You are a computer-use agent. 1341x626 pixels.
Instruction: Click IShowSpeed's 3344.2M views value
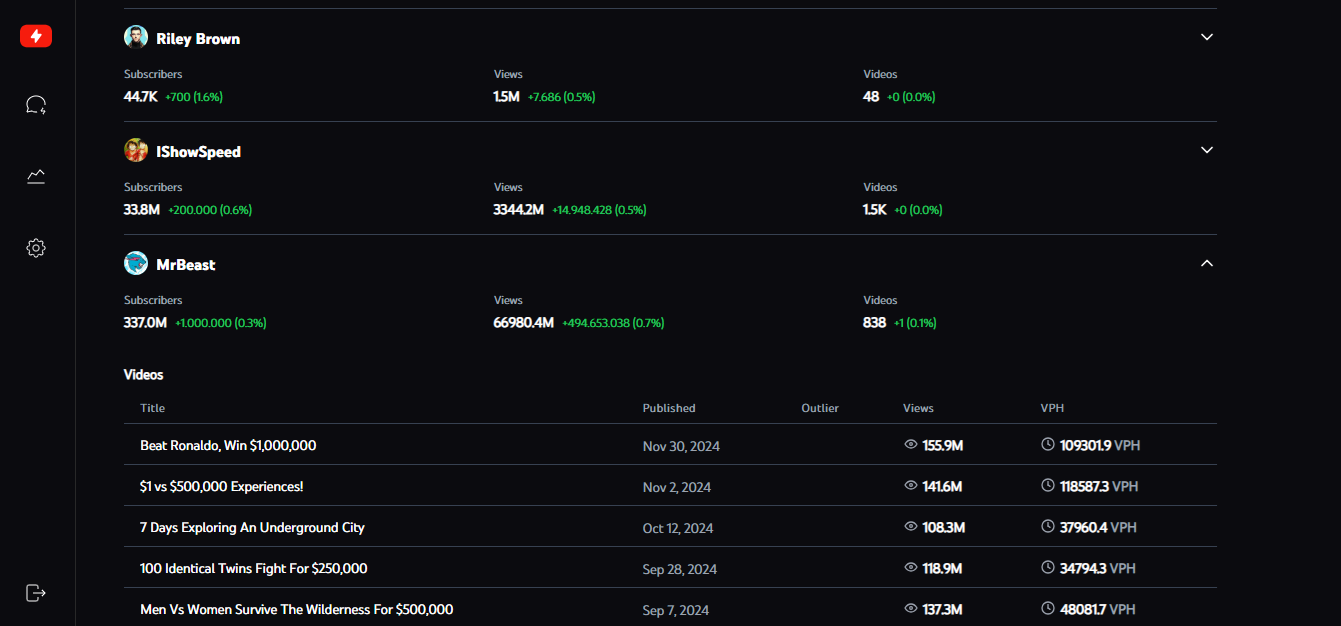[519, 210]
